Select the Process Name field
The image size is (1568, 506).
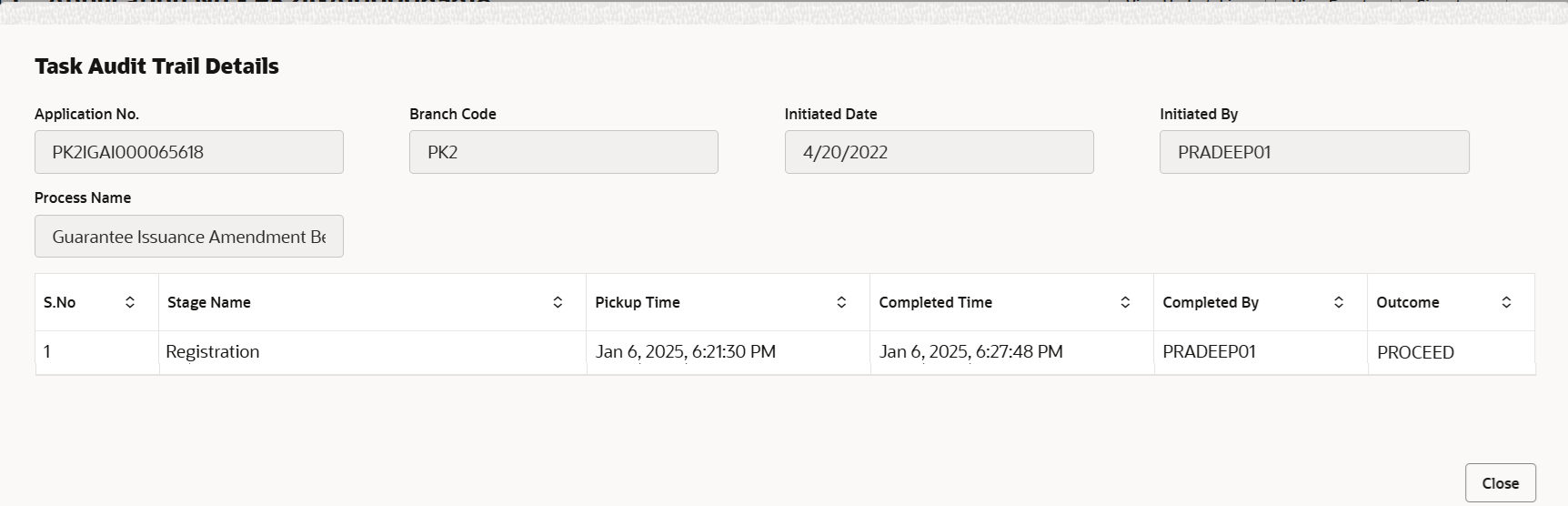pyautogui.click(x=189, y=237)
